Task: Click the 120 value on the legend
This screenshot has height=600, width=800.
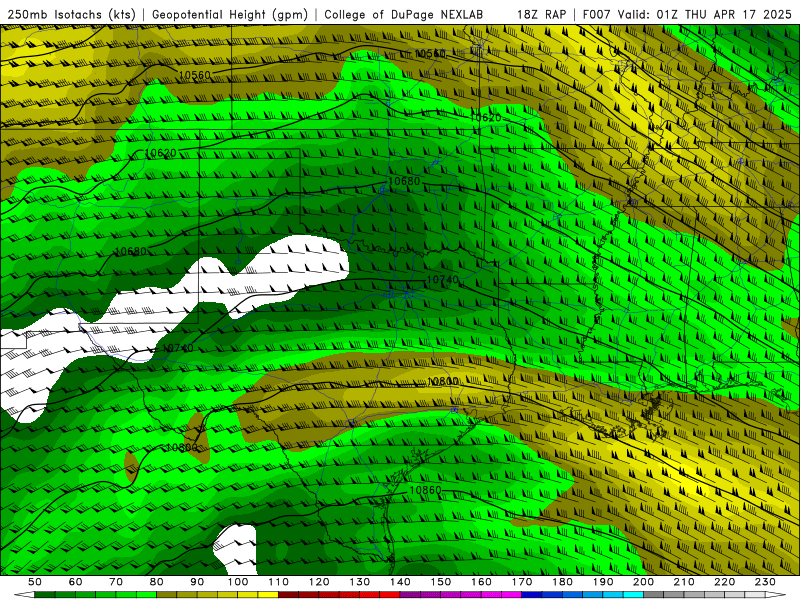Action: point(319,582)
